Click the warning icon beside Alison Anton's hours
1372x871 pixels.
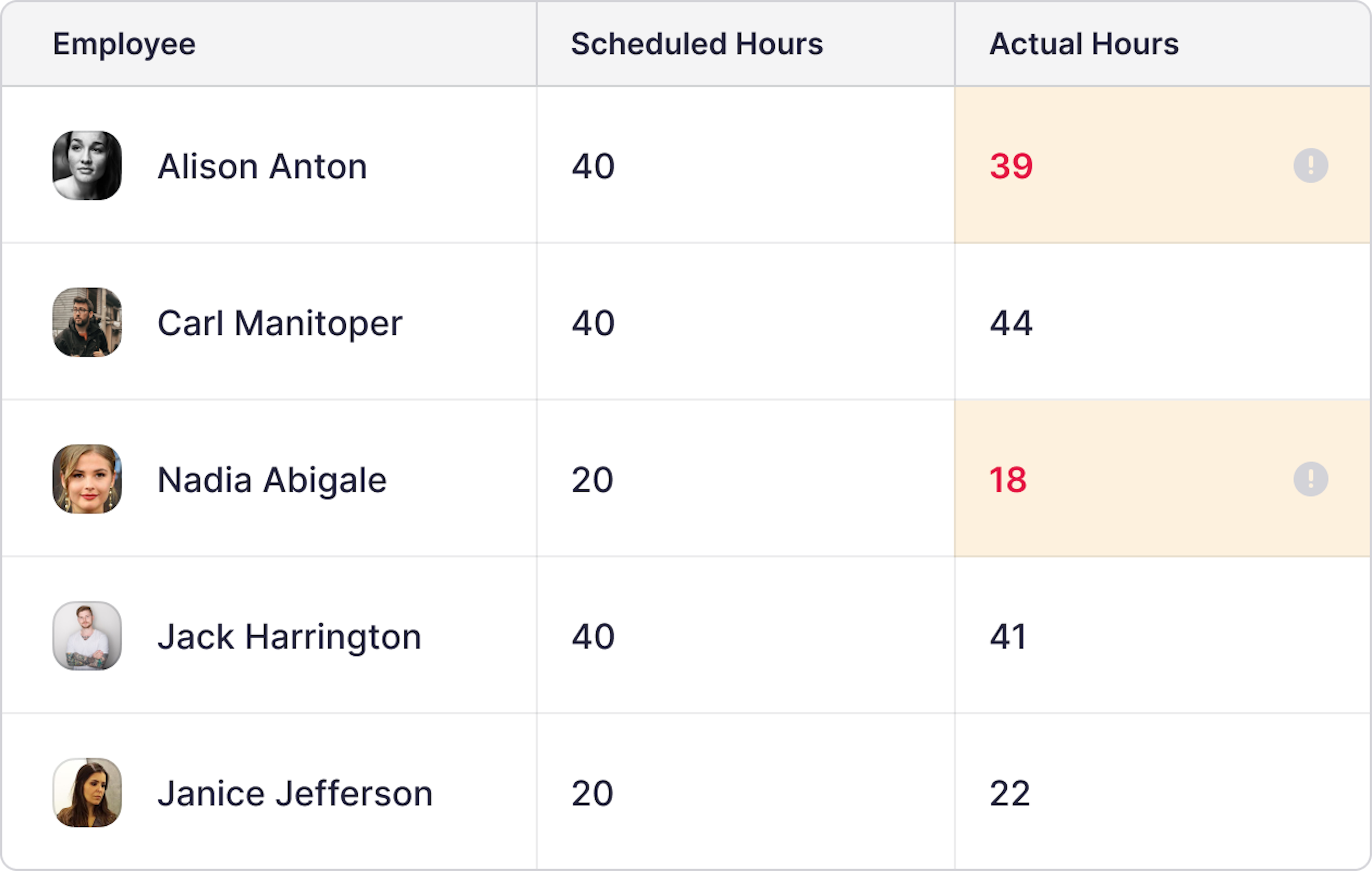tap(1311, 166)
